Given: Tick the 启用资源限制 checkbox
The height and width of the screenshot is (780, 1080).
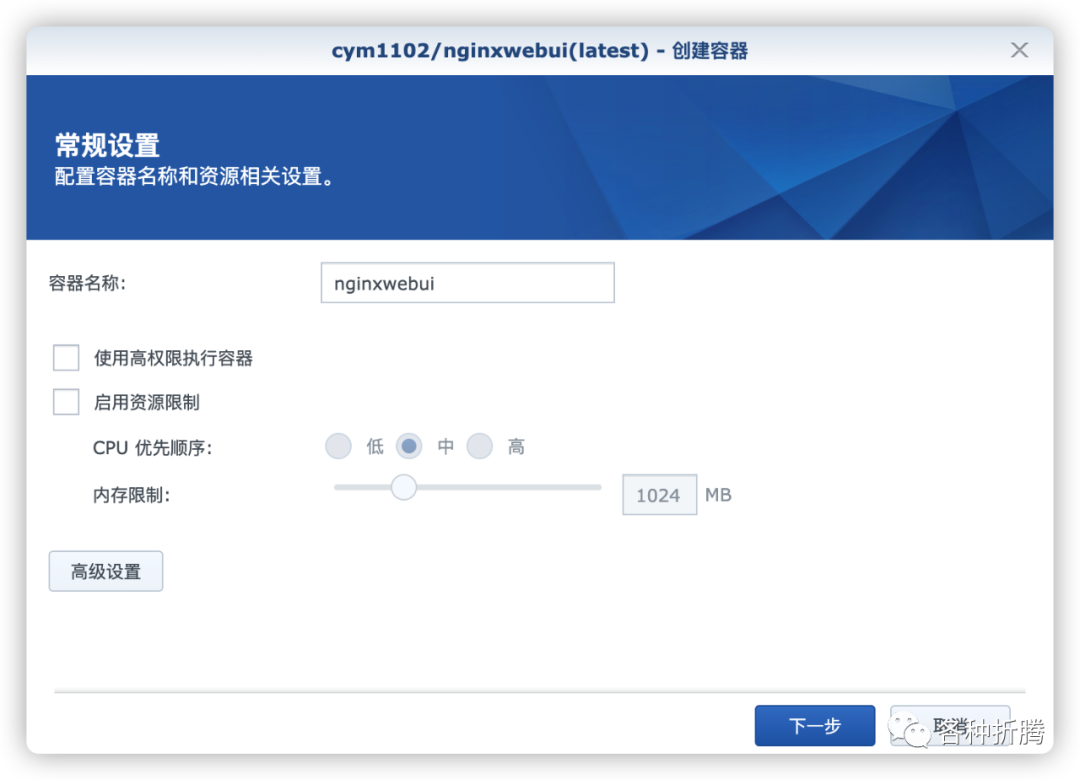Looking at the screenshot, I should pyautogui.click(x=66, y=402).
